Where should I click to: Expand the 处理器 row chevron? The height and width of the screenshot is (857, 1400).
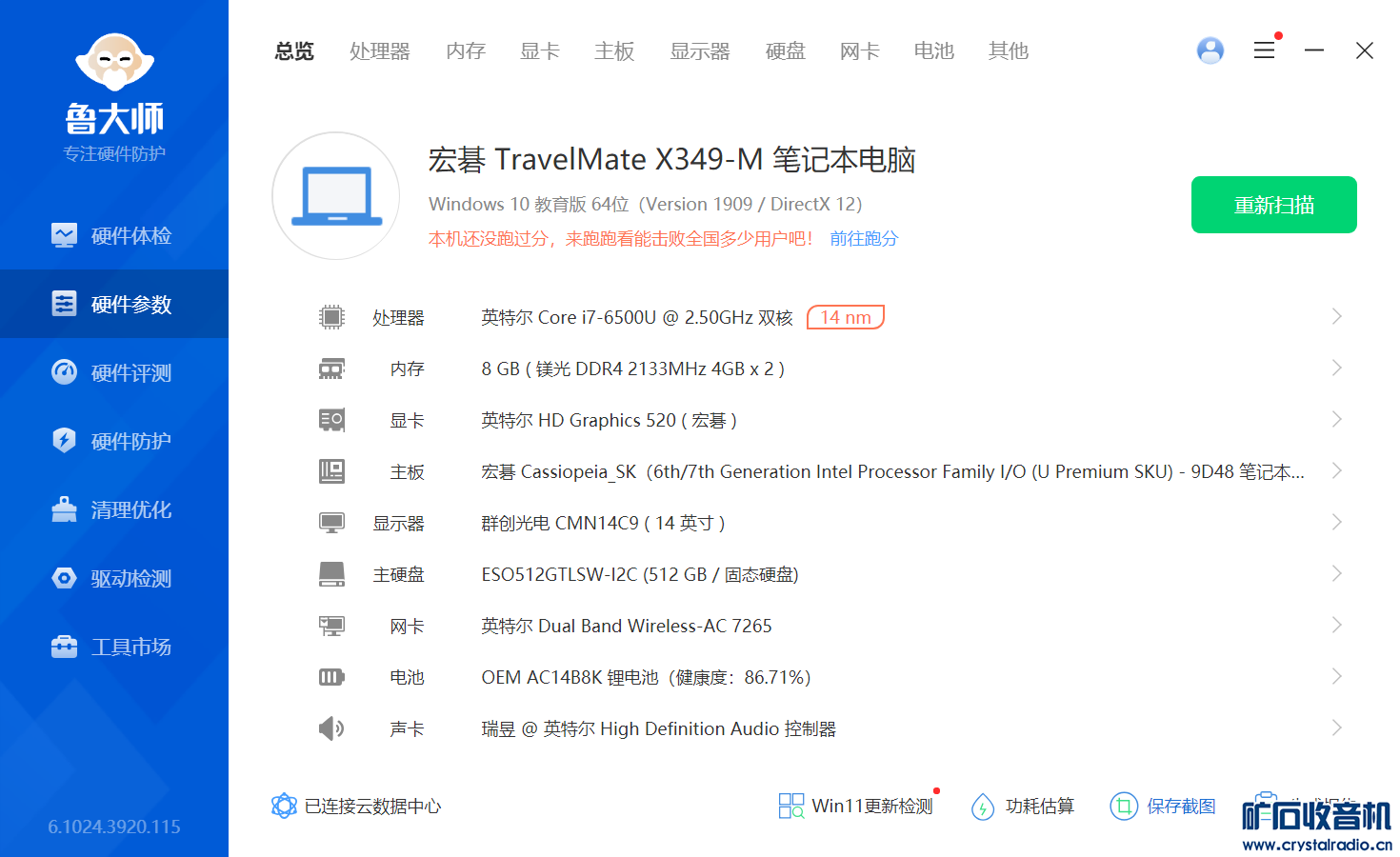[x=1337, y=316]
